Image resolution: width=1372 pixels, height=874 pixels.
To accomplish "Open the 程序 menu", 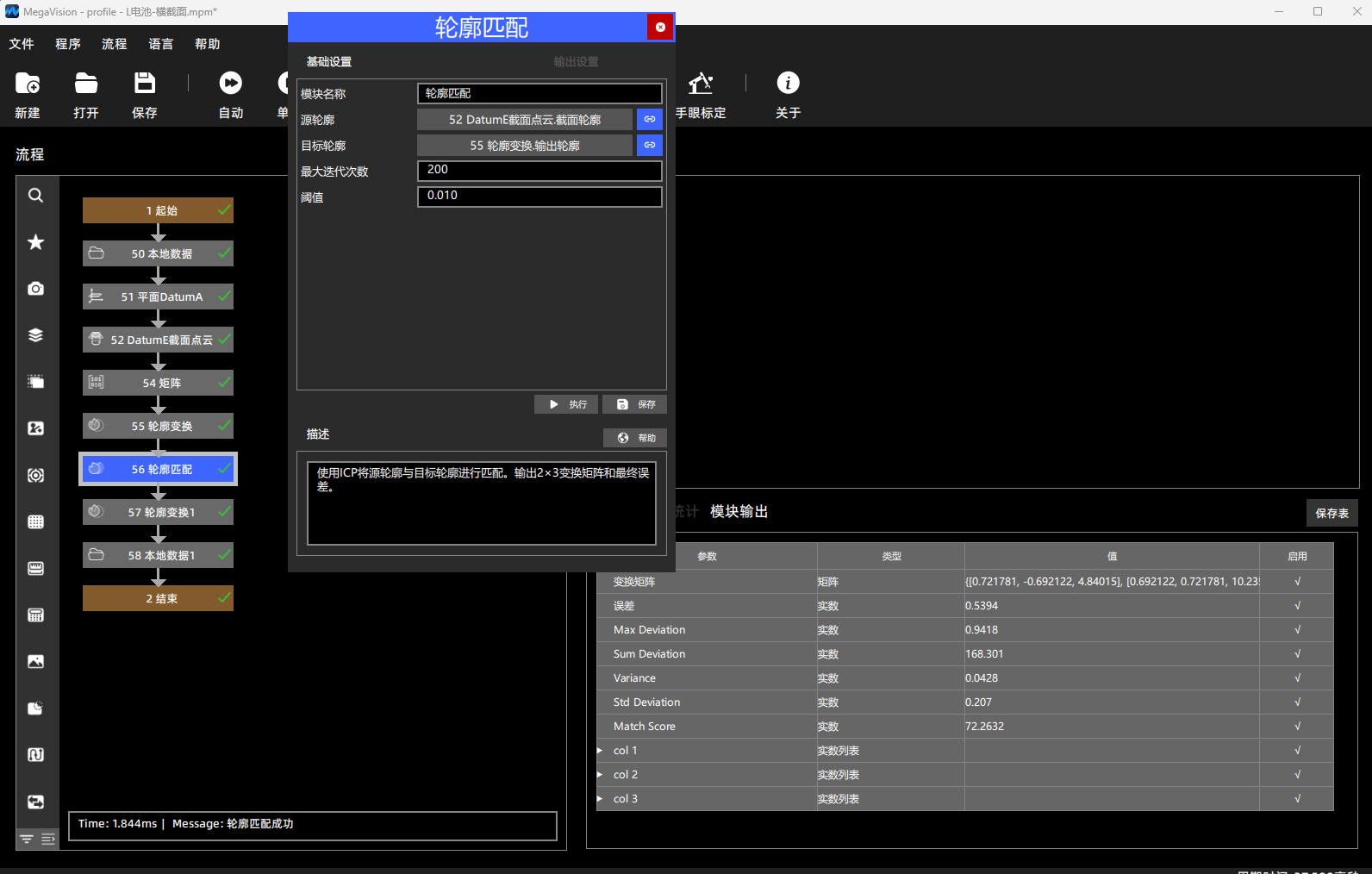I will (x=68, y=44).
